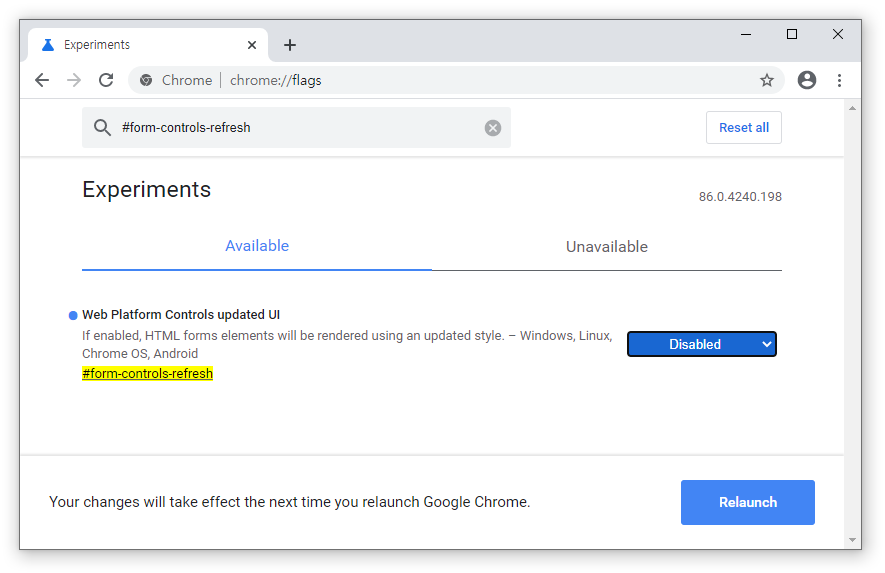This screenshot has width=885, height=573.
Task: Focus the search flags input field
Action: (x=296, y=128)
